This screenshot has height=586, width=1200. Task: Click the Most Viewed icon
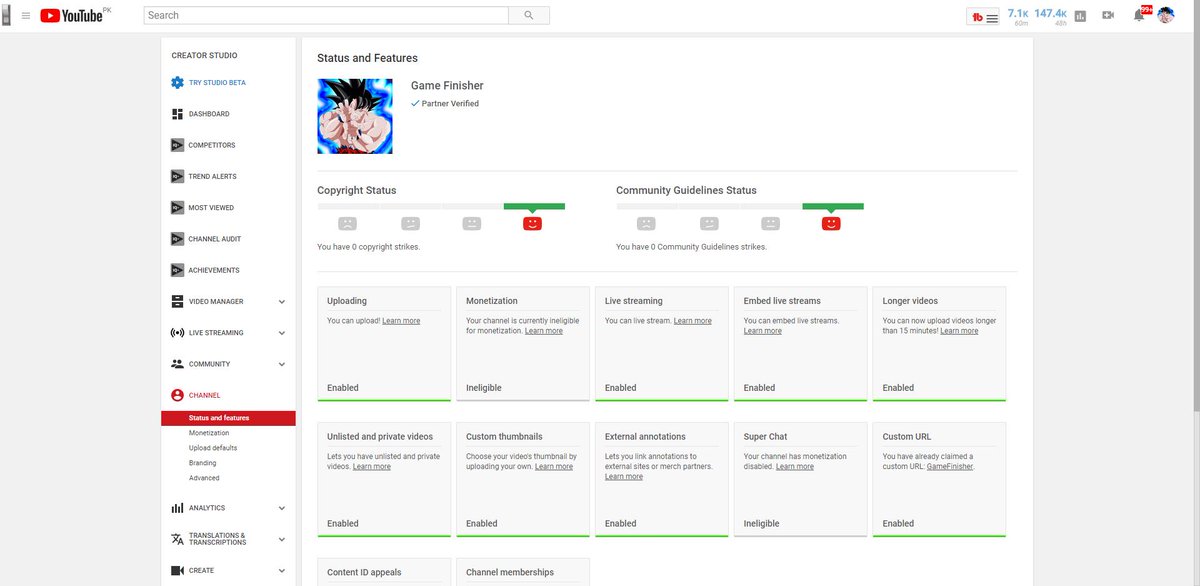[x=177, y=208]
